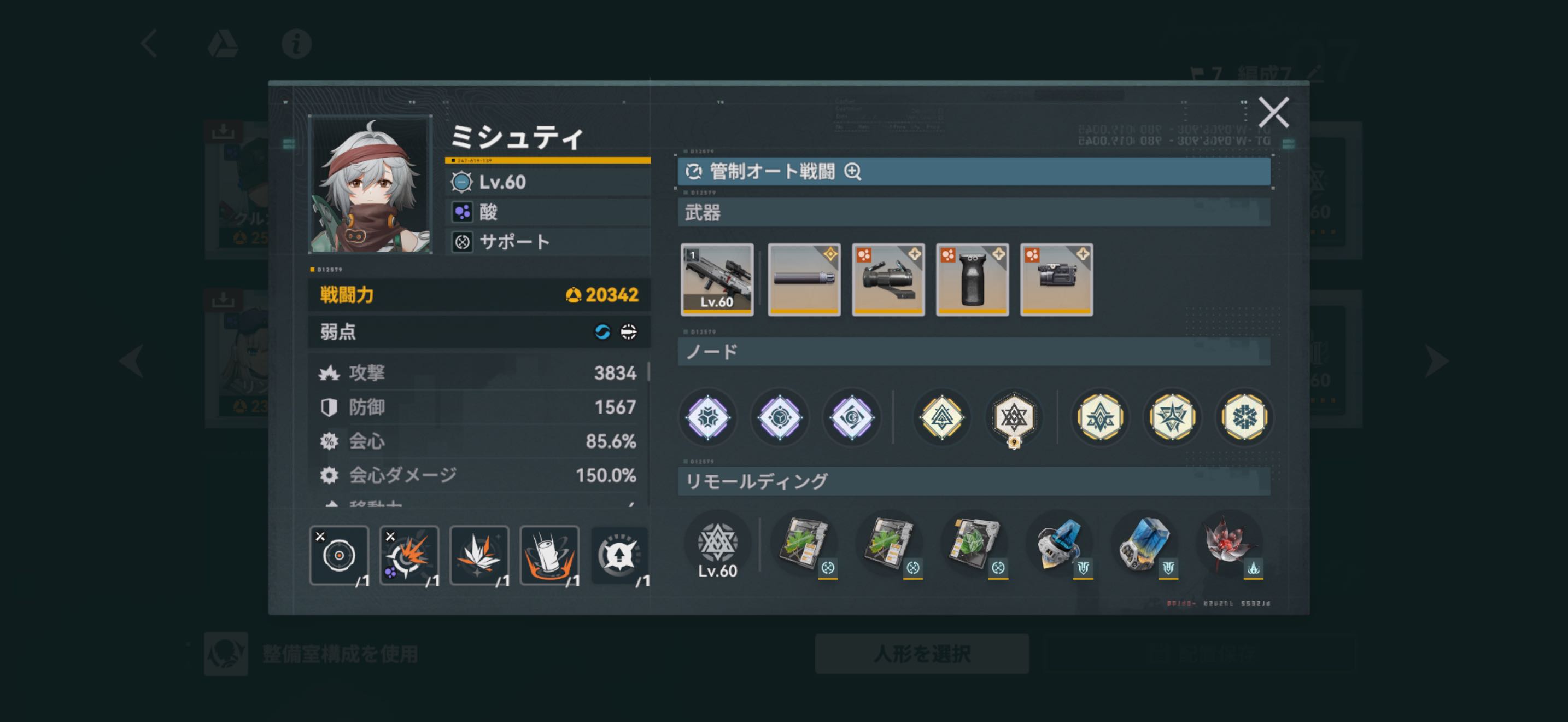Open the first purple snowflake node
This screenshot has width=1568, height=722.
click(708, 418)
